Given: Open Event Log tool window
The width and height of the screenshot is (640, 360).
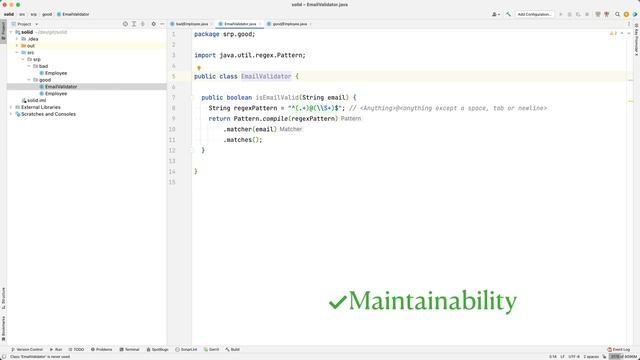Looking at the screenshot, I should (619, 349).
